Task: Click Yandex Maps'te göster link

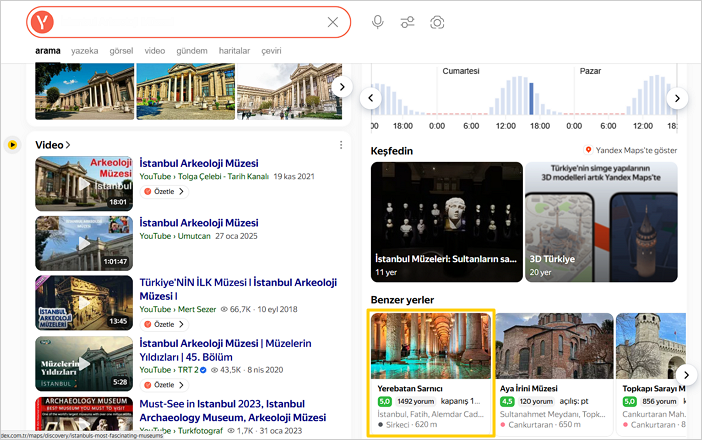Action: click(631, 150)
